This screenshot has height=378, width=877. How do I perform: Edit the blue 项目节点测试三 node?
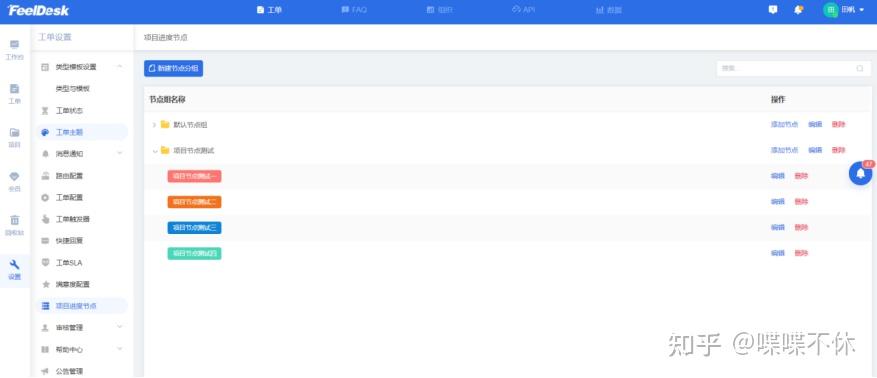pyautogui.click(x=777, y=228)
